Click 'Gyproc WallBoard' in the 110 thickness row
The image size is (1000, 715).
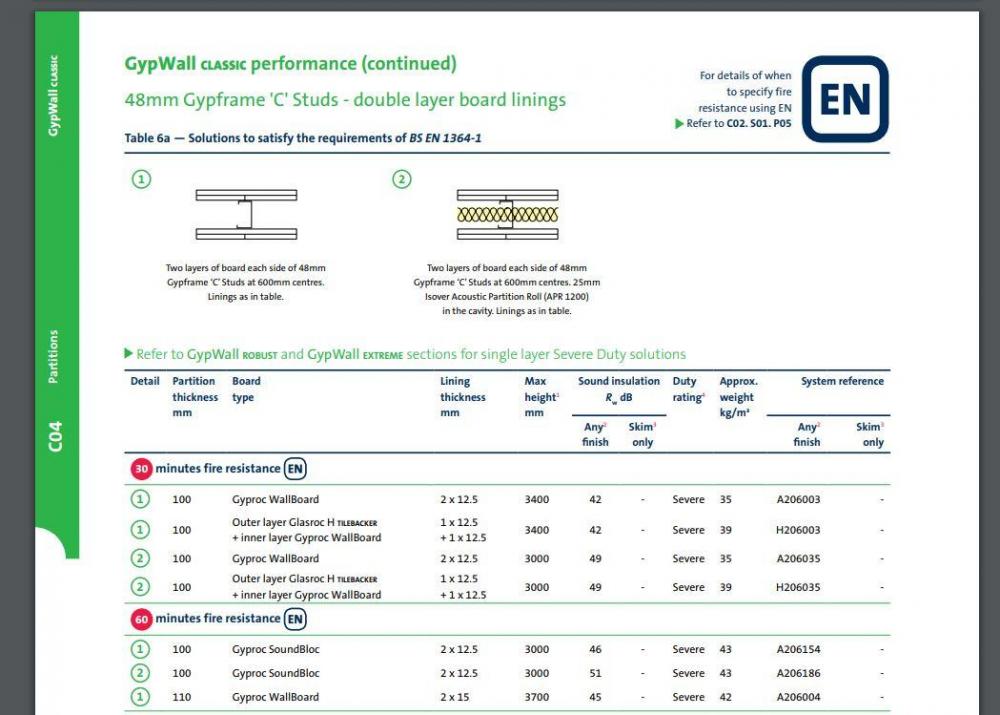point(276,697)
